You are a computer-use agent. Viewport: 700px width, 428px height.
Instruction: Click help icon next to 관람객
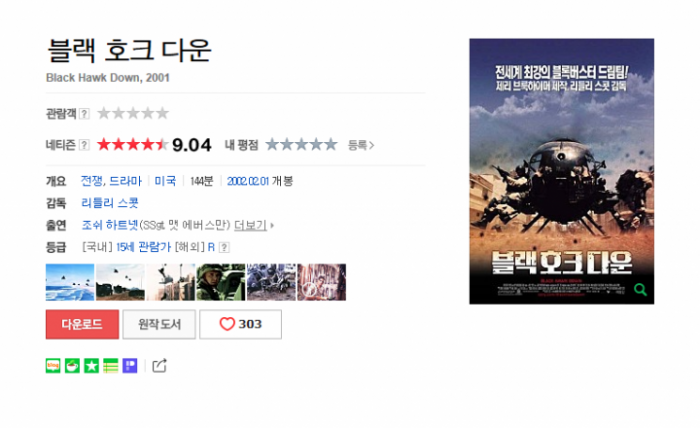tap(84, 114)
